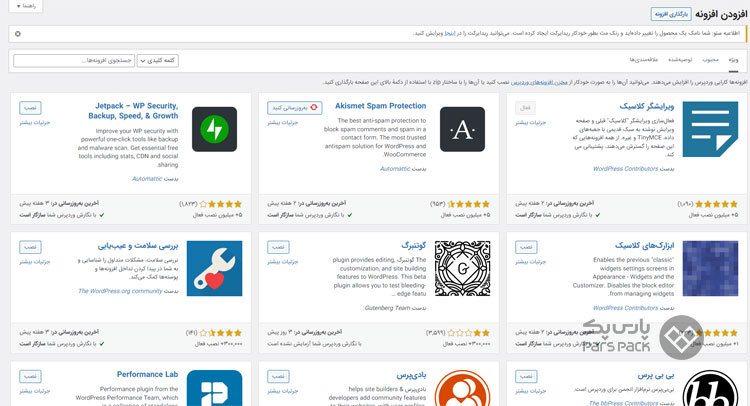Image resolution: width=750 pixels, height=406 pixels.
Task: Open the Classic Editor plugin icon
Action: click(712, 129)
